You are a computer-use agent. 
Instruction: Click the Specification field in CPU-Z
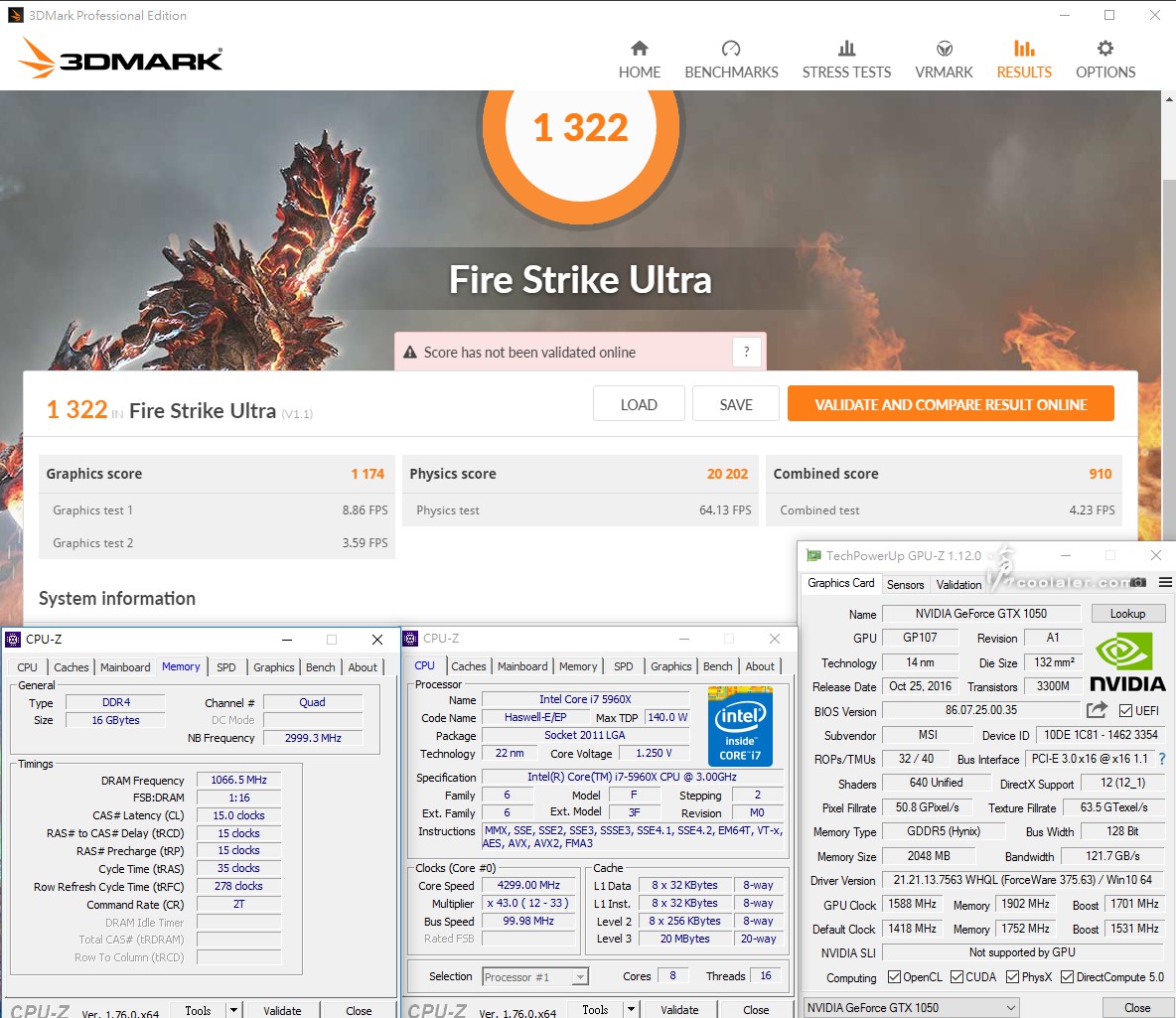(x=633, y=778)
